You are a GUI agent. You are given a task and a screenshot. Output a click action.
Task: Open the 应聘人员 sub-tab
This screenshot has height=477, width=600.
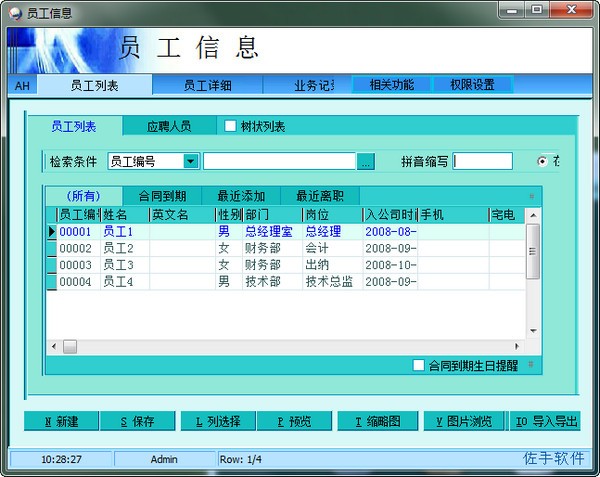click(168, 126)
